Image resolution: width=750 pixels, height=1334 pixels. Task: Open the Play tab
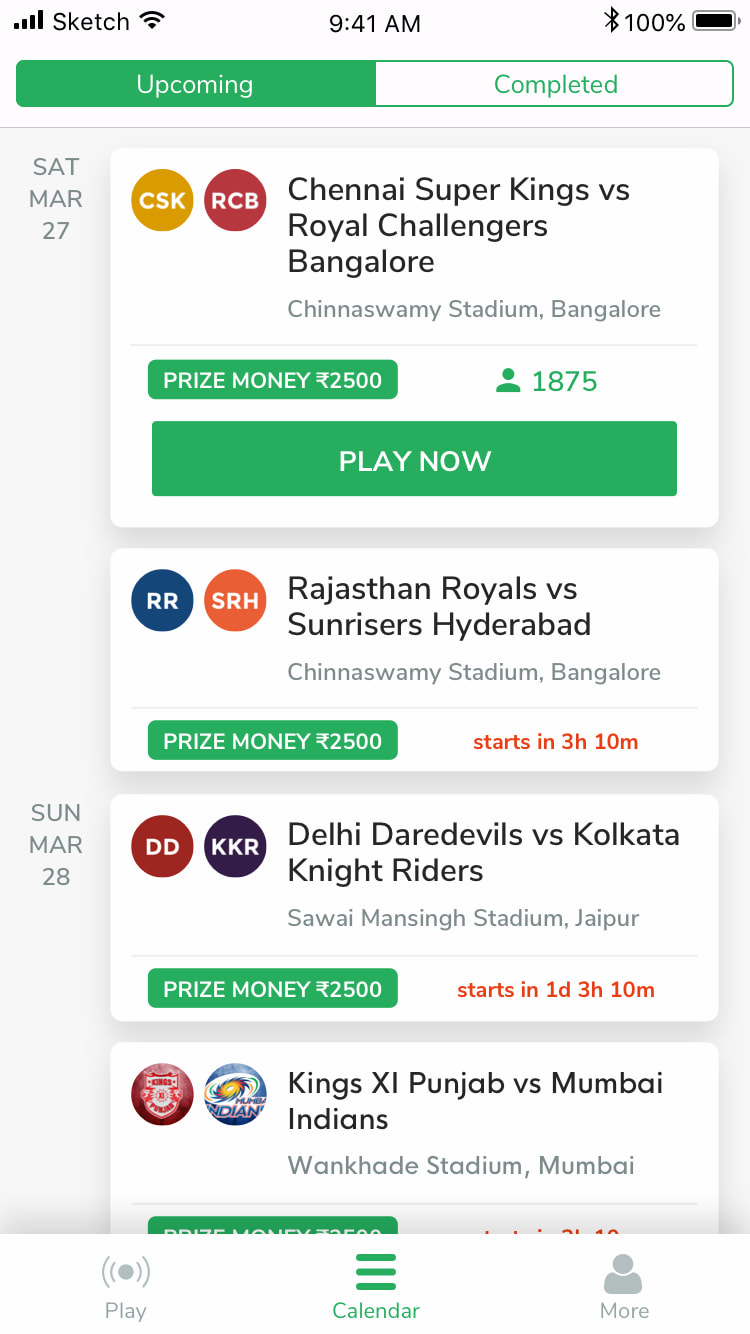(x=125, y=1287)
